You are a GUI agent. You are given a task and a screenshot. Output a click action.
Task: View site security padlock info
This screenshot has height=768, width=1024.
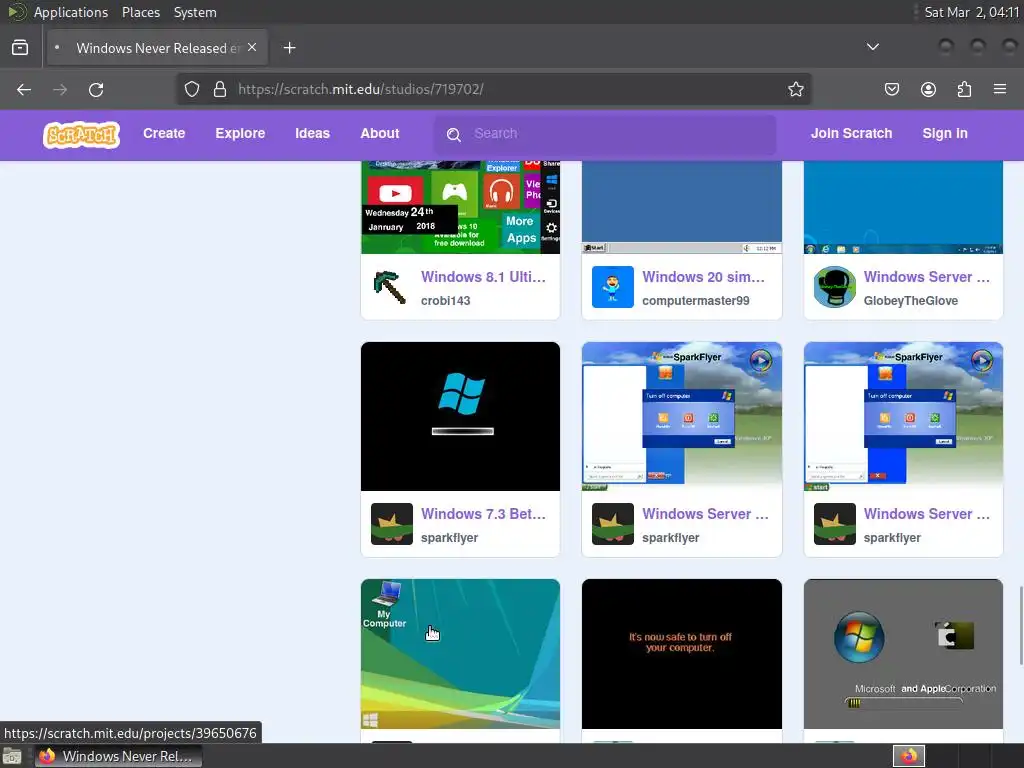[220, 89]
